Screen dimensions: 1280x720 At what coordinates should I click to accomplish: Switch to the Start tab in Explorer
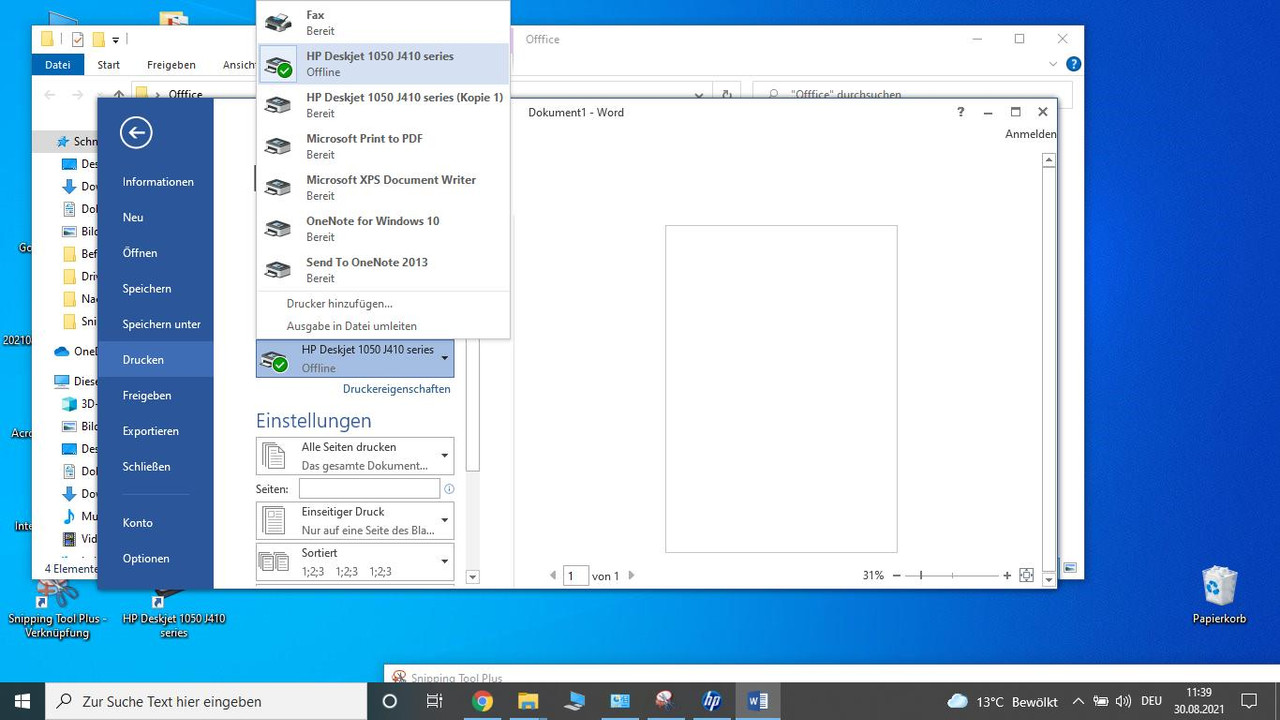pyautogui.click(x=109, y=65)
